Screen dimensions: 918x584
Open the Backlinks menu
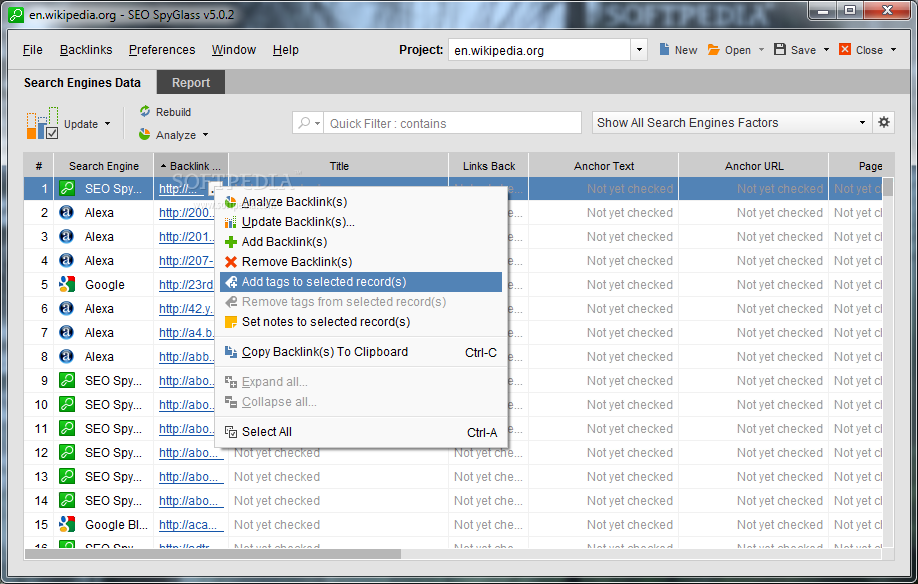pos(85,50)
